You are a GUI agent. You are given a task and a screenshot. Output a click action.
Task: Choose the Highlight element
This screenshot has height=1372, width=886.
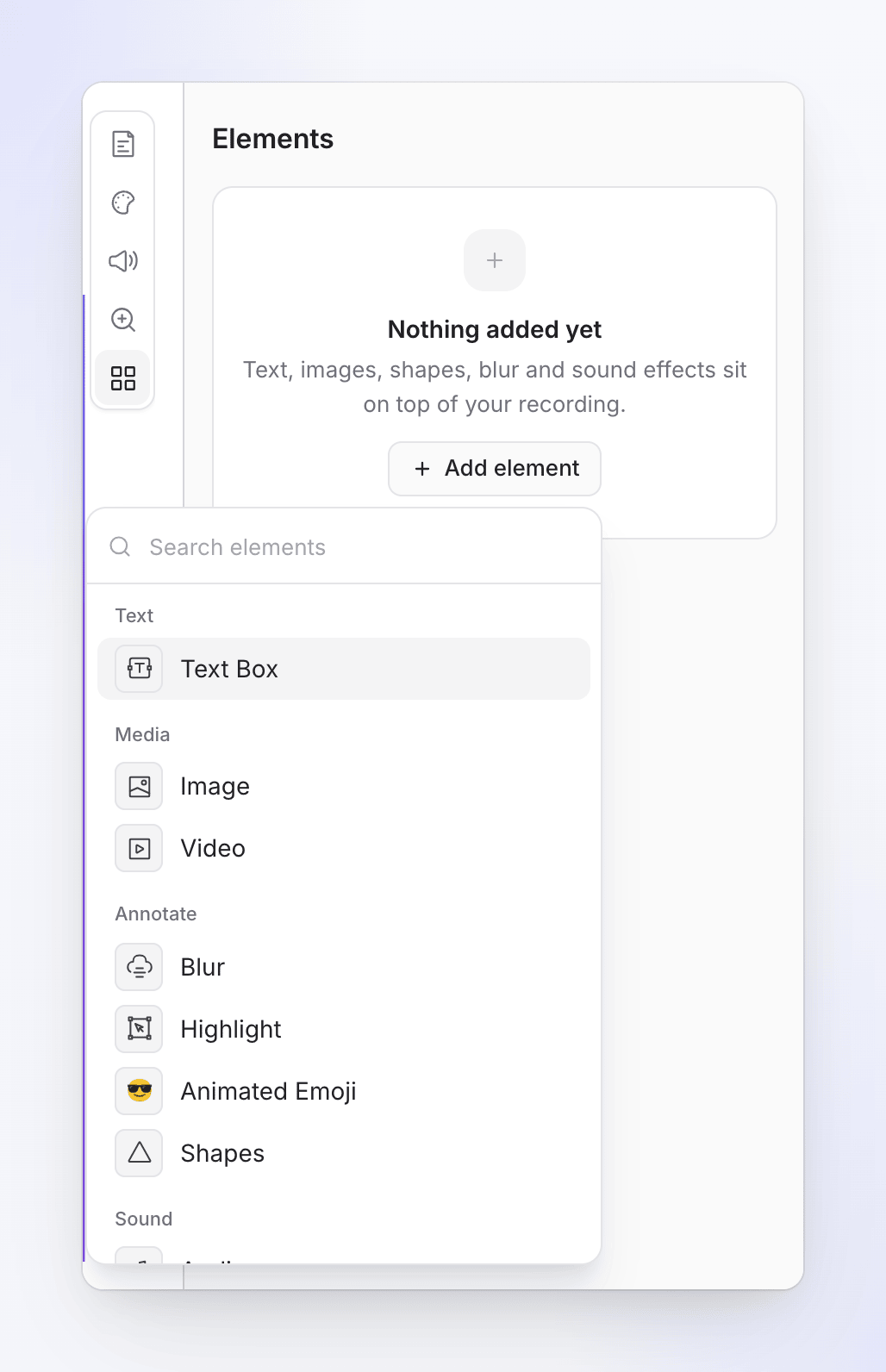(344, 1029)
